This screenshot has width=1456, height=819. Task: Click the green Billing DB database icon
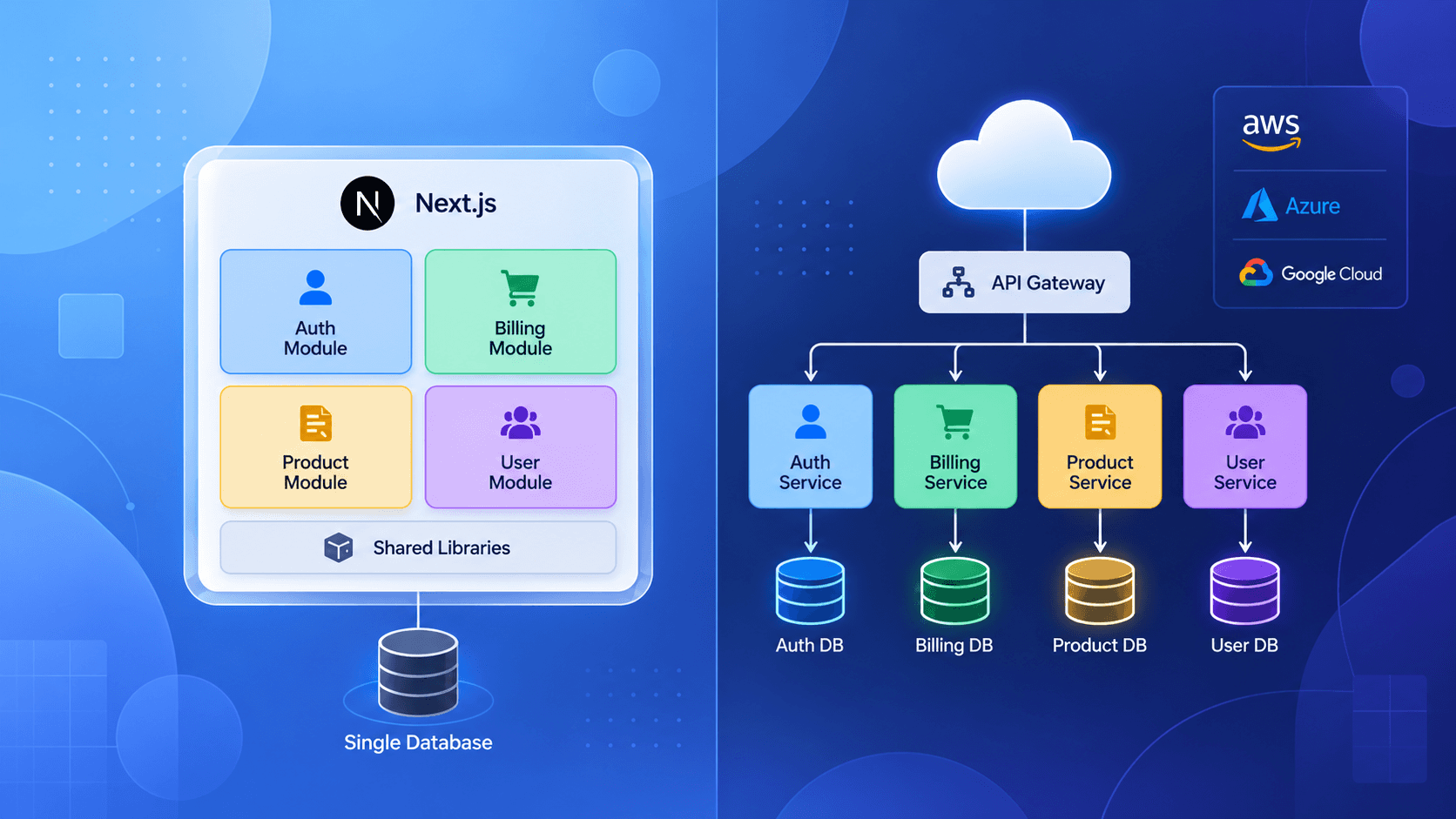point(955,591)
